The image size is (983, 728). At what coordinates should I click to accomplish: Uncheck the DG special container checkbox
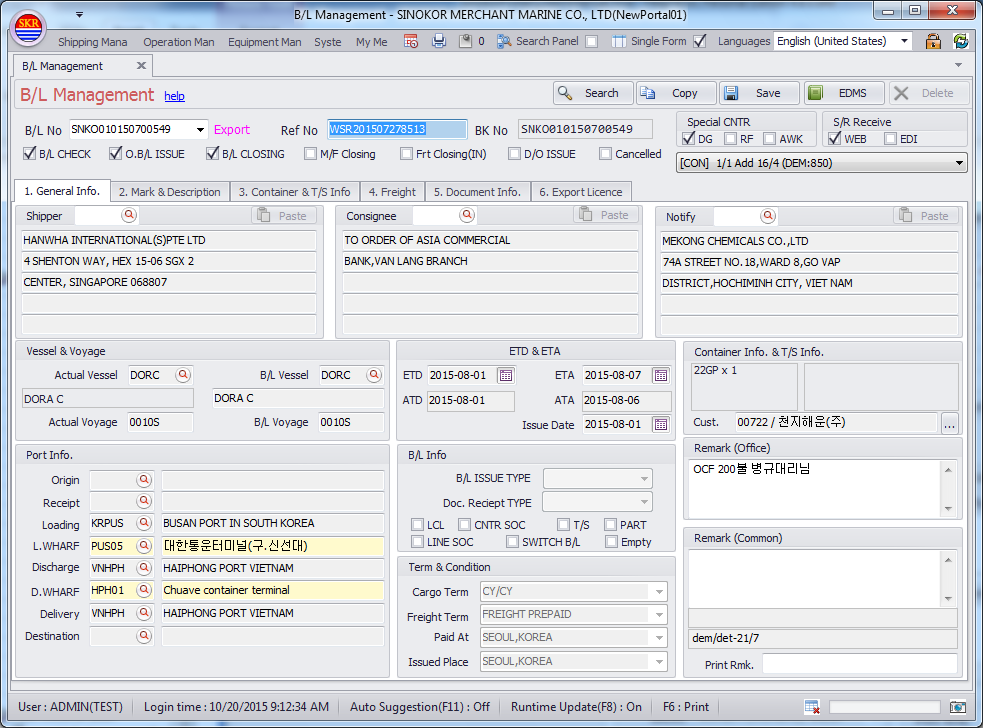689,139
